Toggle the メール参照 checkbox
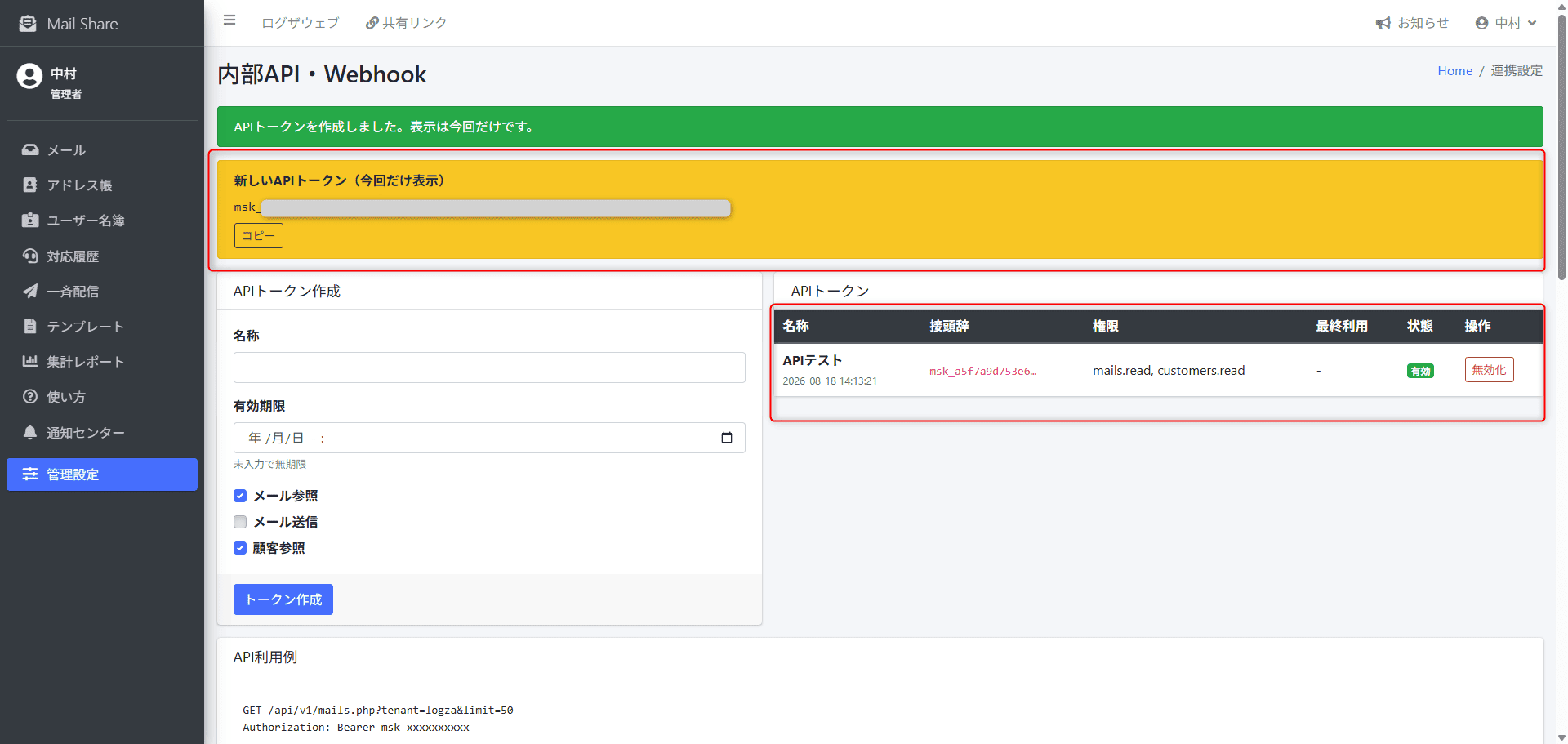Viewport: 1568px width, 744px height. point(240,496)
